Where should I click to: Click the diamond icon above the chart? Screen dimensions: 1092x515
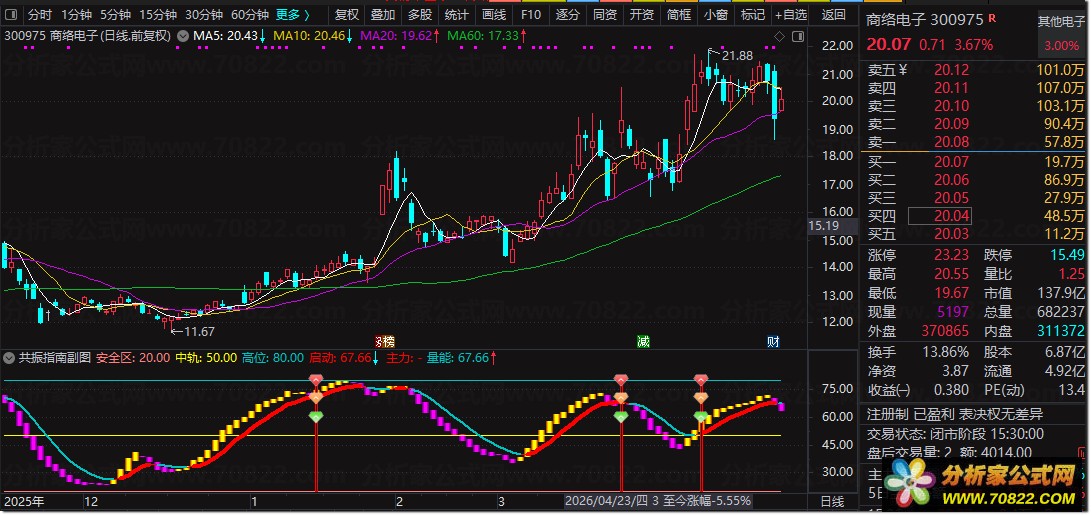[779, 36]
